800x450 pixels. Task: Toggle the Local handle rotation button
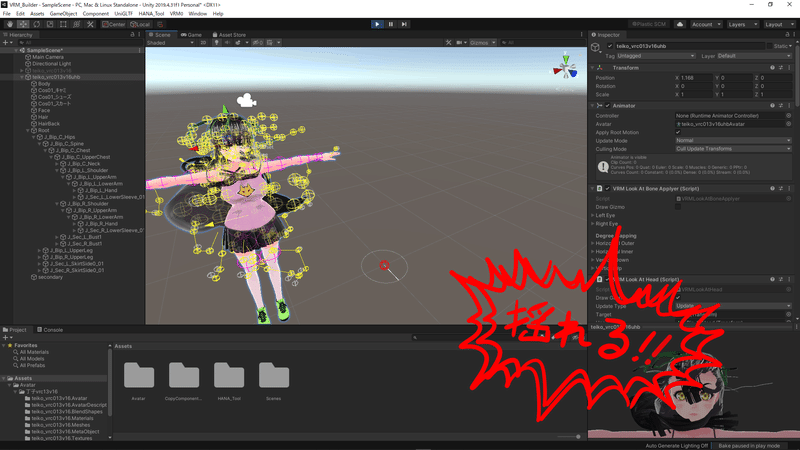click(x=140, y=24)
